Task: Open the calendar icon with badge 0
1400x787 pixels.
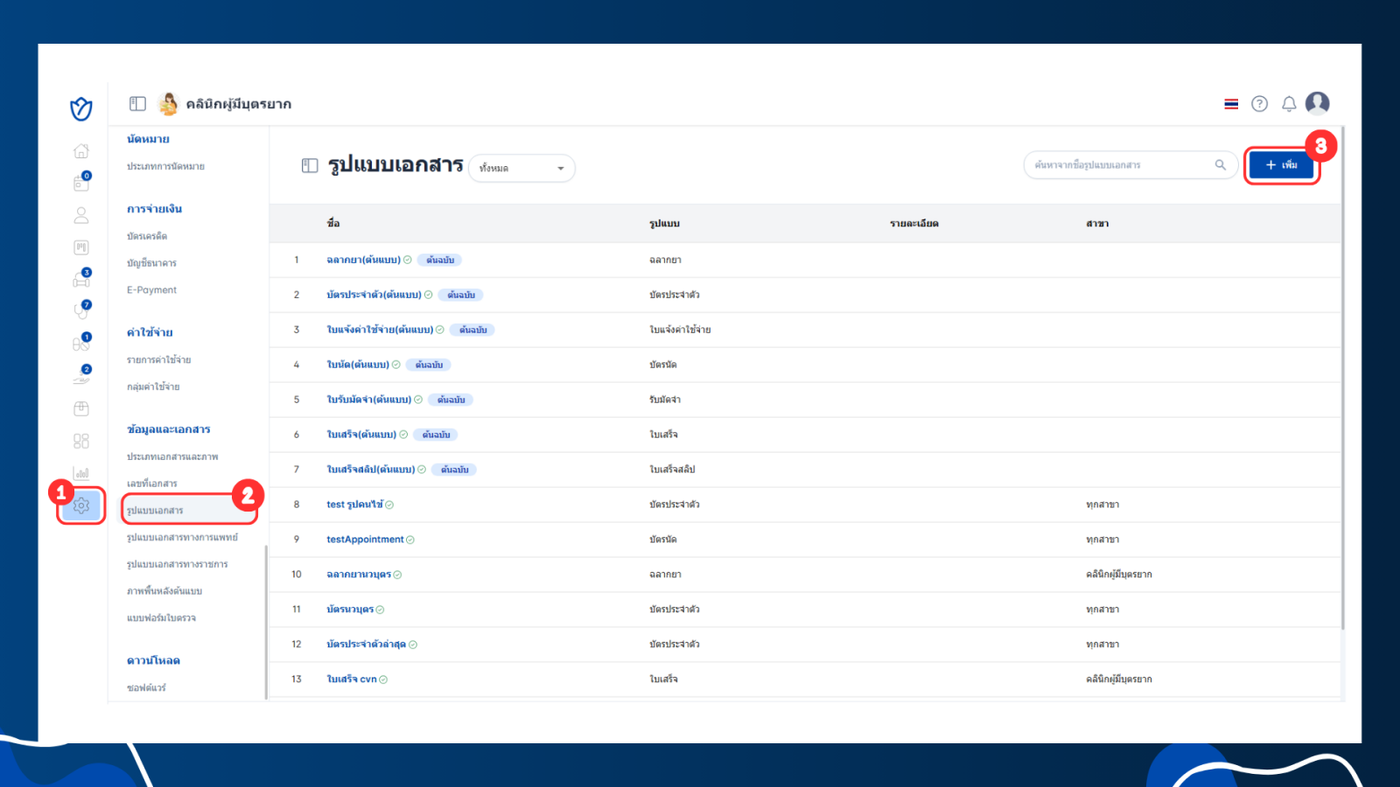Action: click(x=81, y=182)
